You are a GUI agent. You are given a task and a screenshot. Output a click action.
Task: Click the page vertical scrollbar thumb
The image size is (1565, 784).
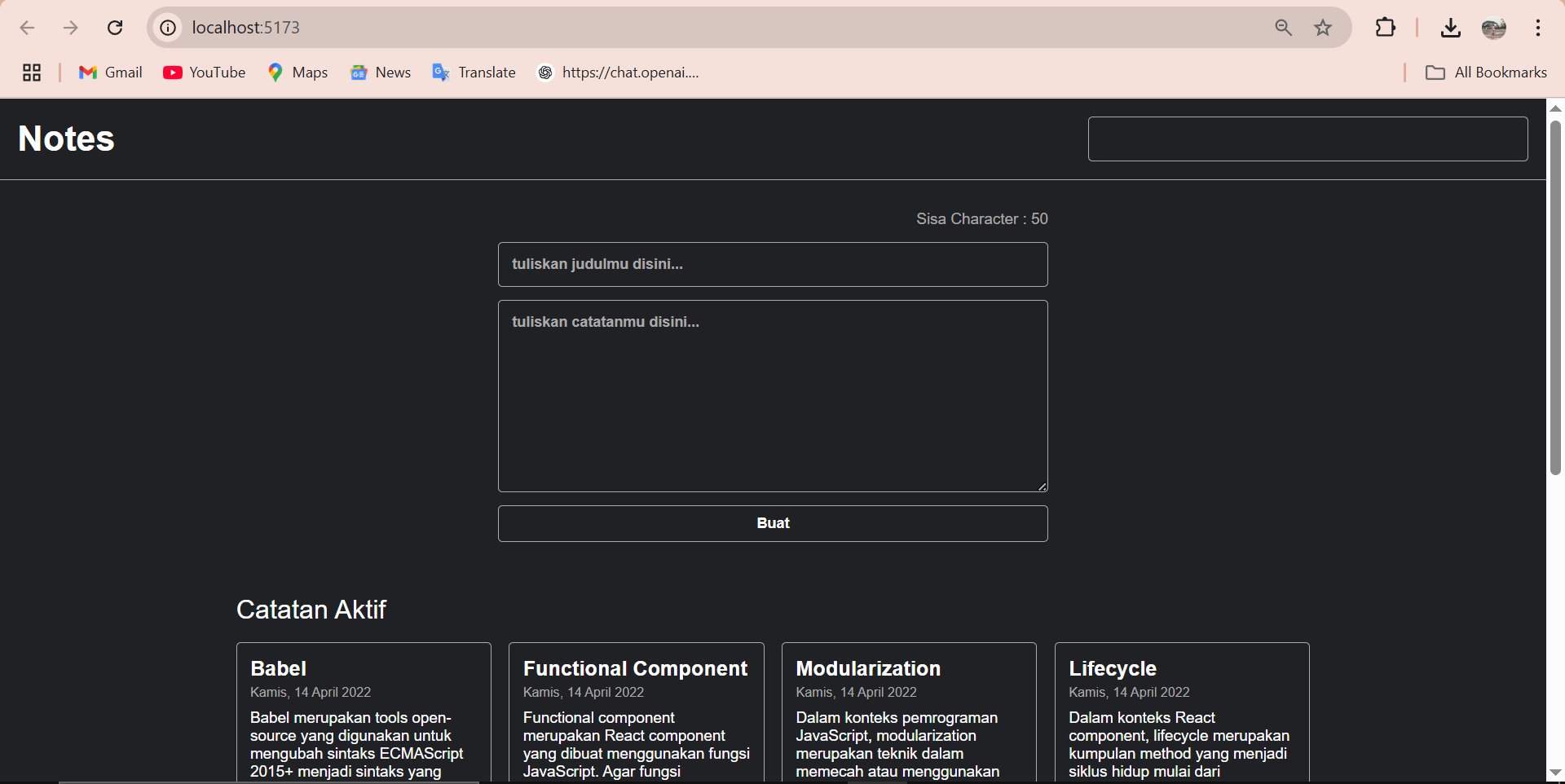pyautogui.click(x=1555, y=297)
